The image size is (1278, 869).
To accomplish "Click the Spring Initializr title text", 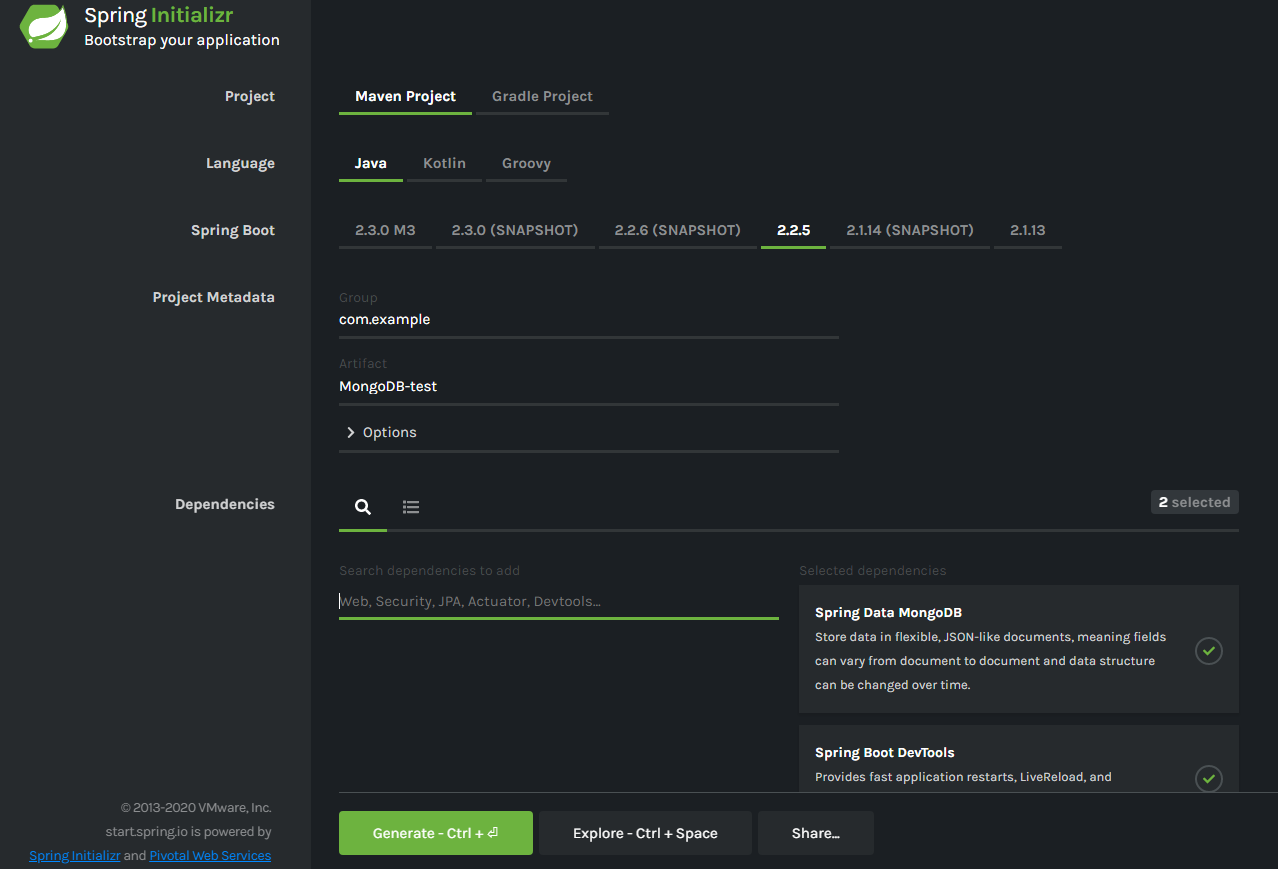I will click(159, 15).
